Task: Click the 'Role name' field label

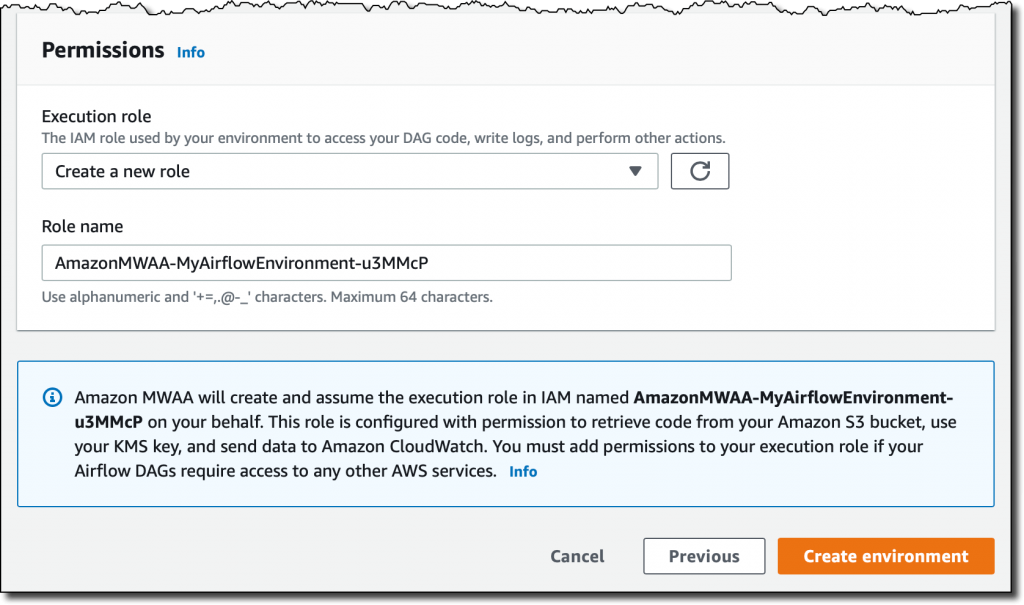Action: 82,226
